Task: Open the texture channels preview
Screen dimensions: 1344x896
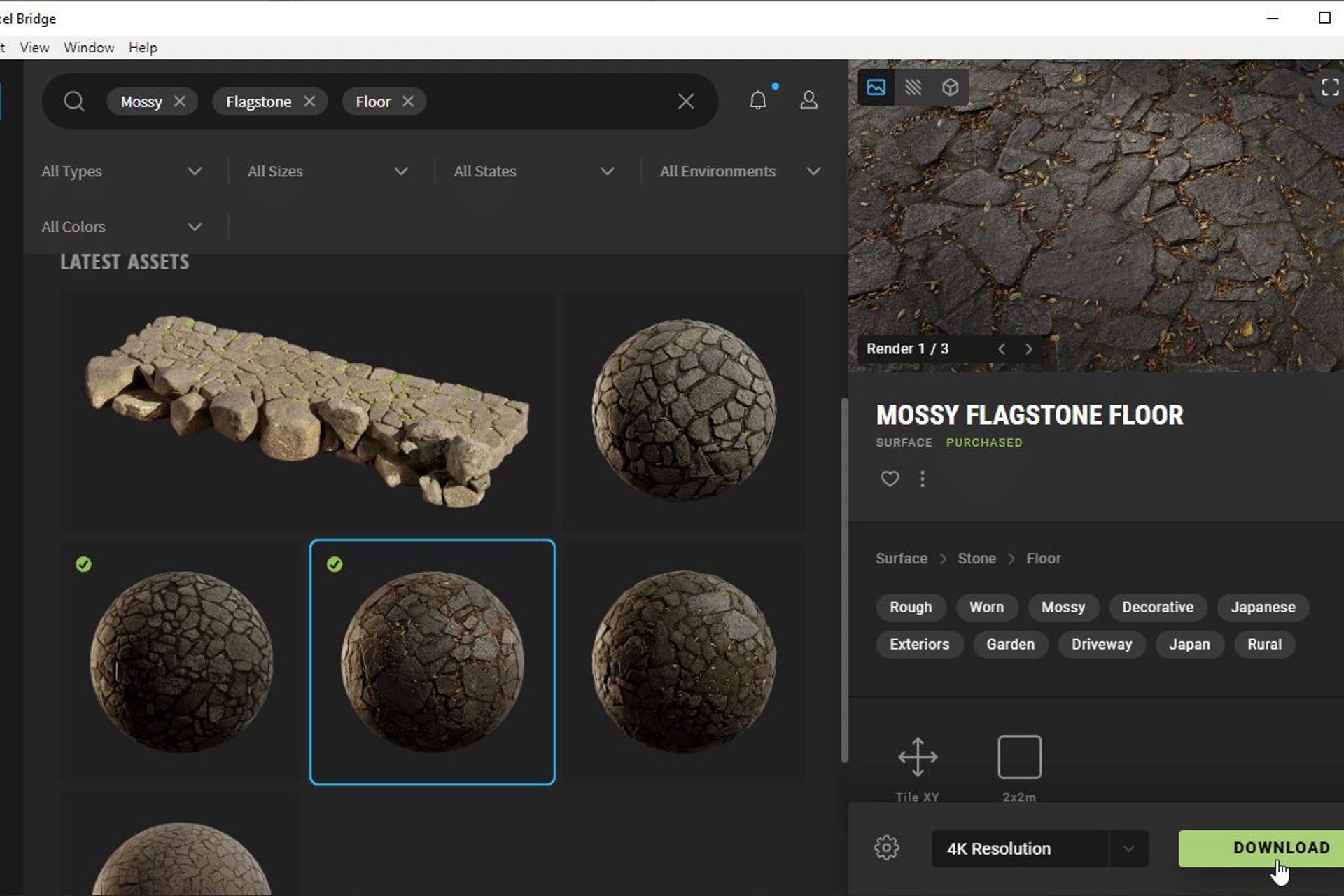Action: pos(913,87)
